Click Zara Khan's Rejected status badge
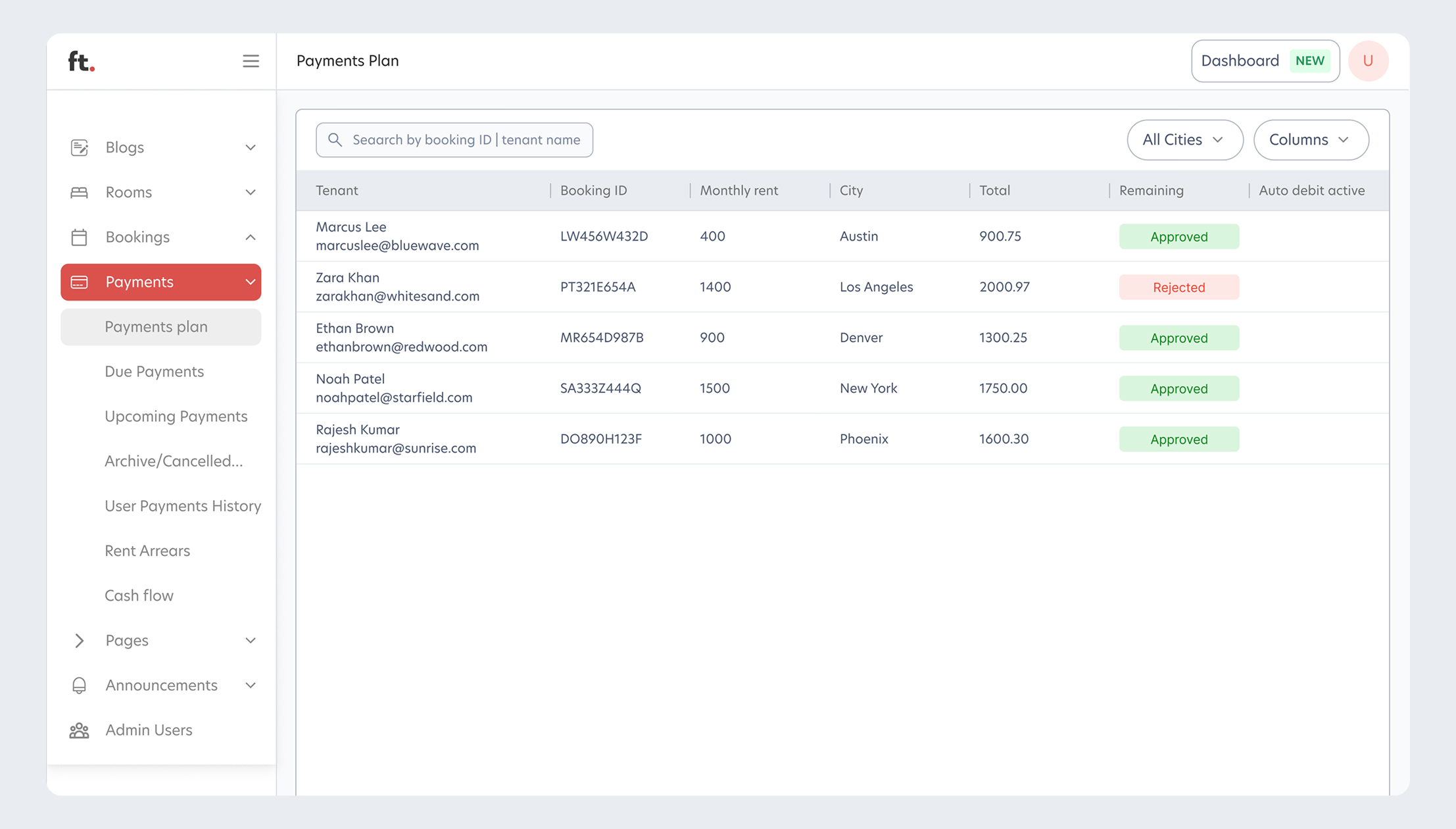The image size is (1456, 829). click(x=1178, y=288)
